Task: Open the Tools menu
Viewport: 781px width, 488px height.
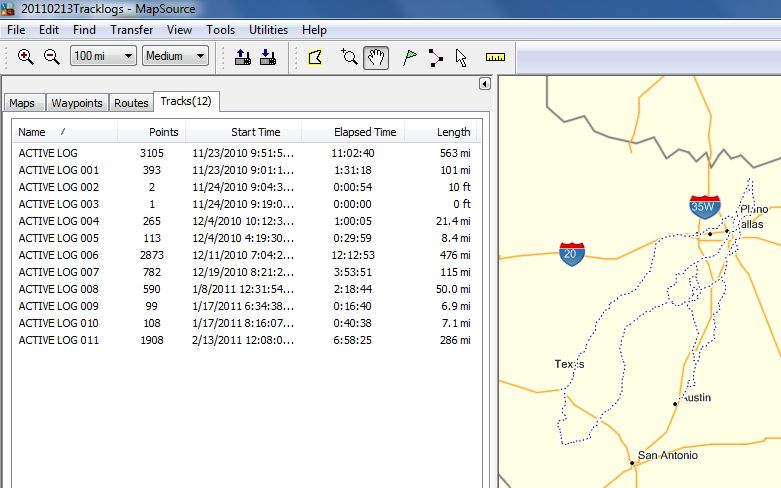Action: [220, 30]
